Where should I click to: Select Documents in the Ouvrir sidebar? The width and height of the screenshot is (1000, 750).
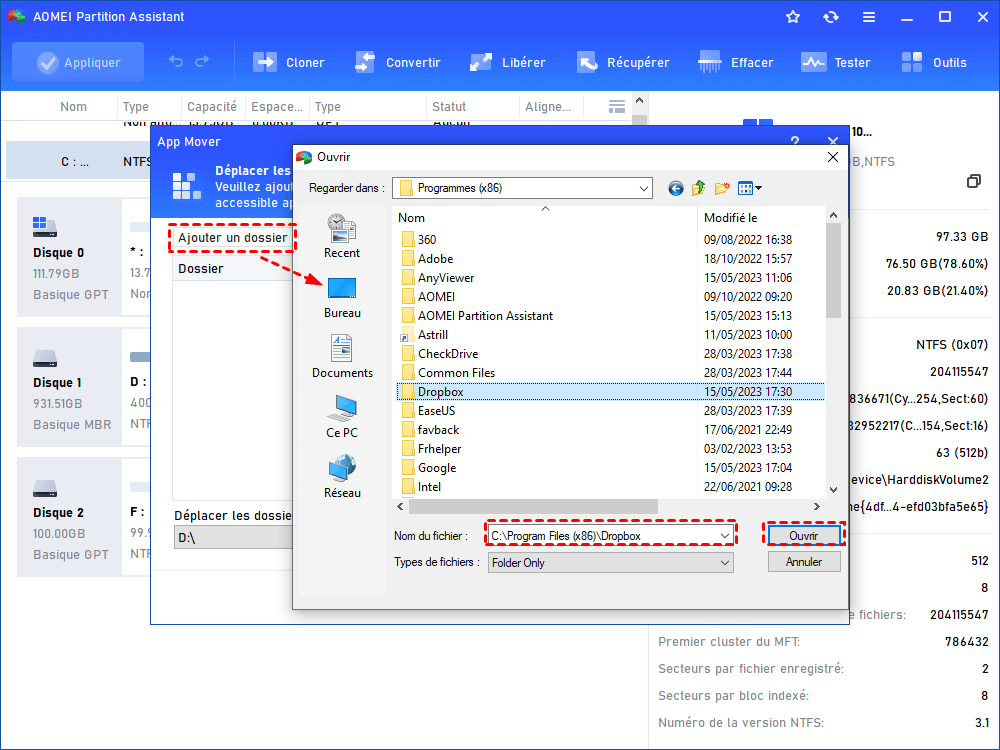[x=342, y=357]
